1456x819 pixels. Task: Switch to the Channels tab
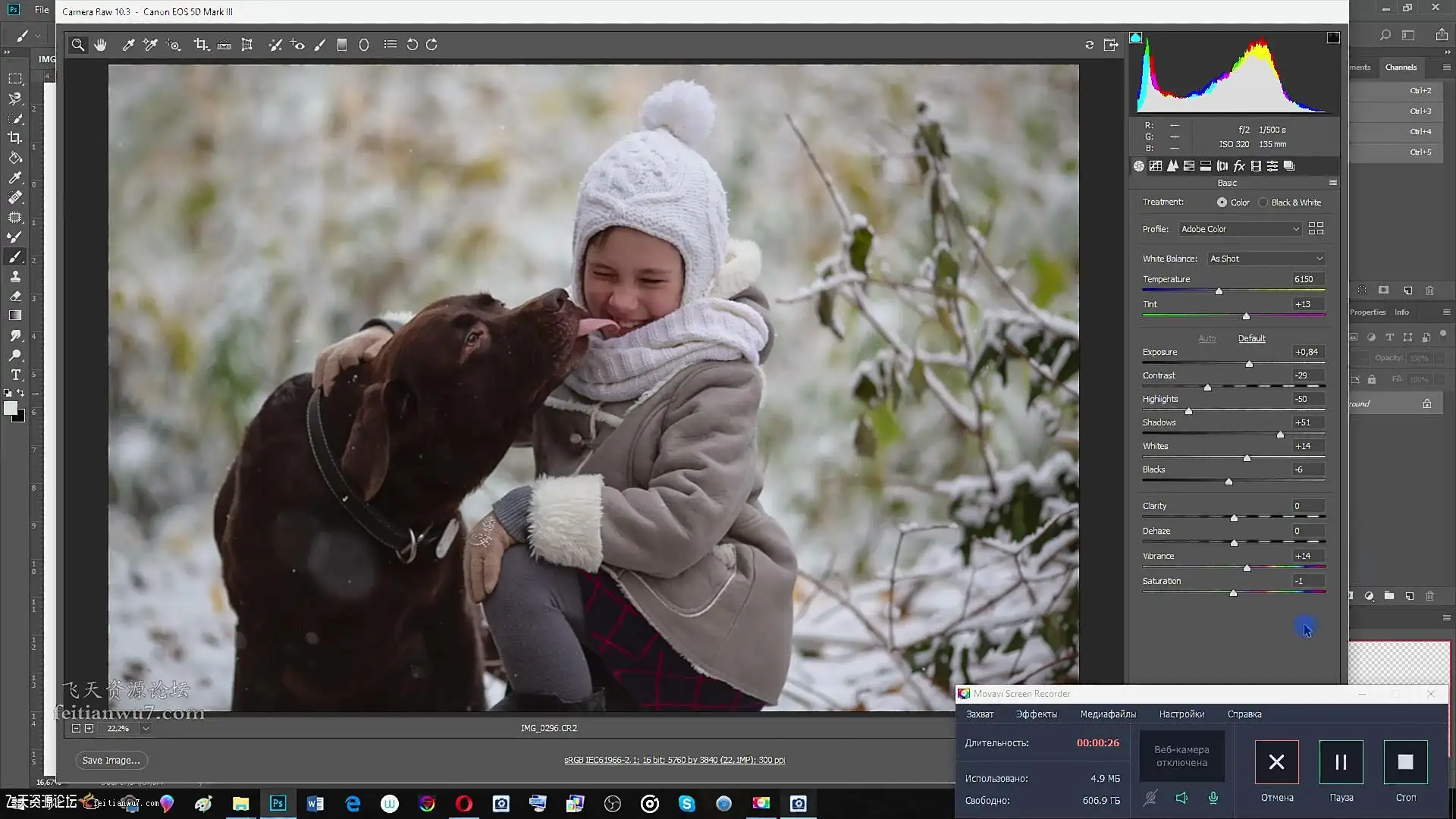pos(1400,67)
